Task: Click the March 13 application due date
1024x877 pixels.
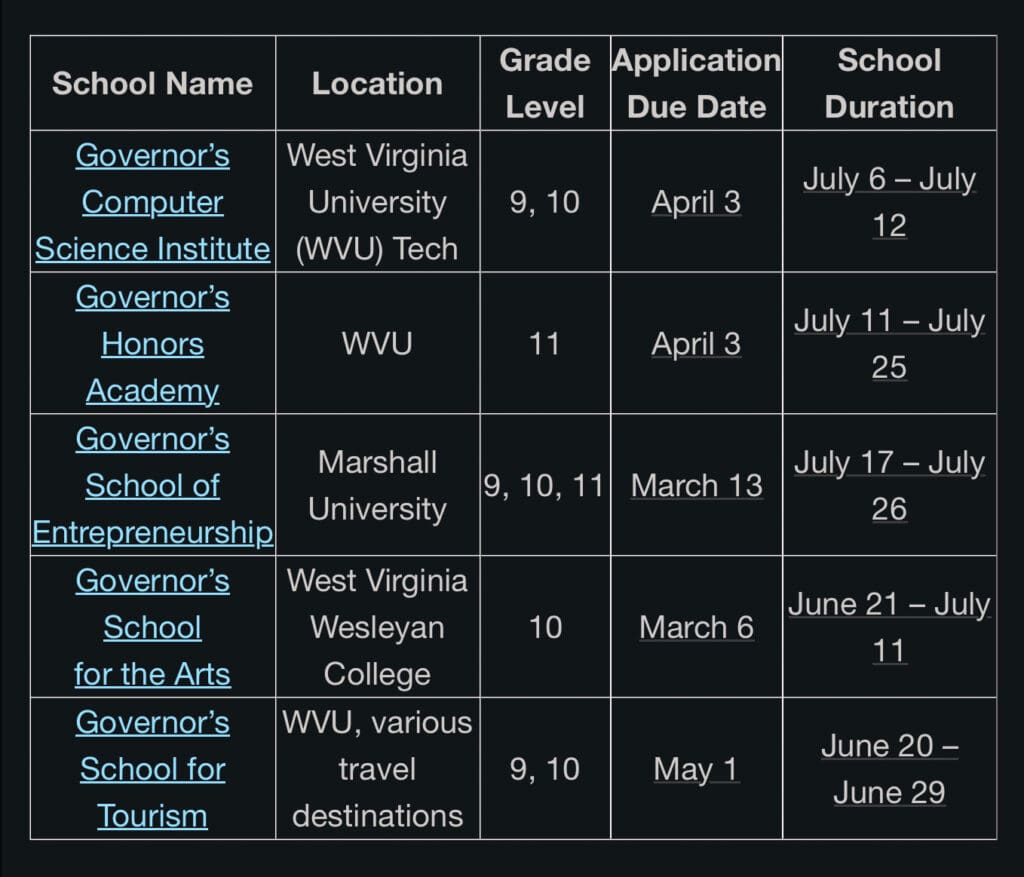Action: pos(696,486)
